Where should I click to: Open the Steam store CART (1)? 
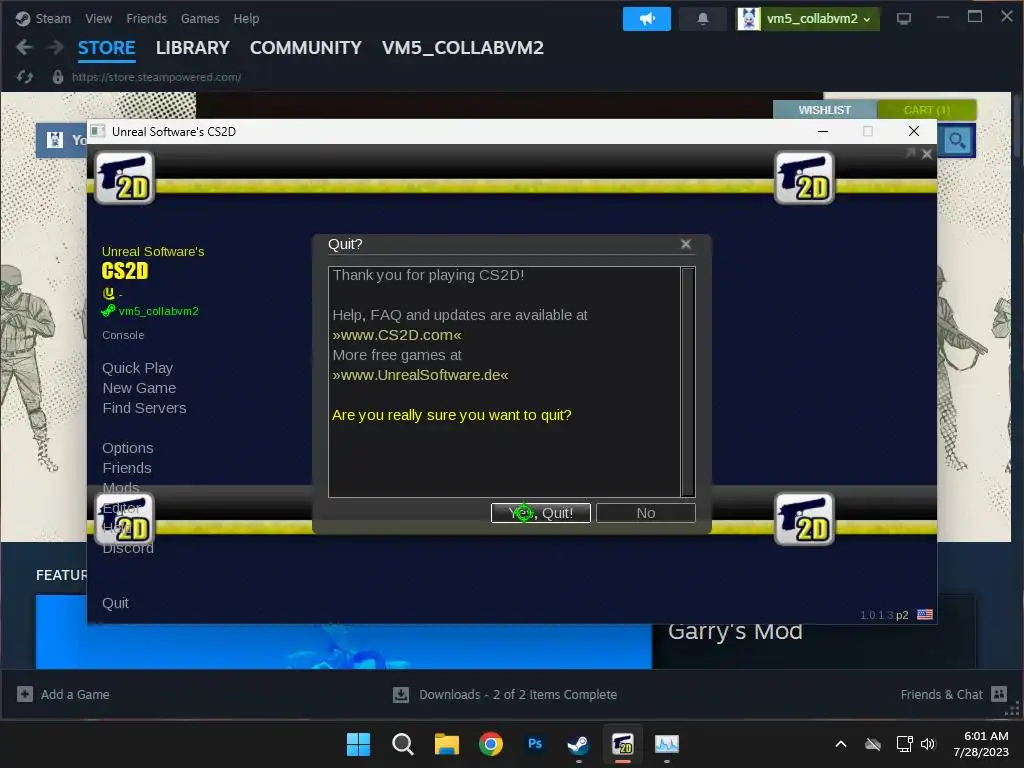(927, 110)
